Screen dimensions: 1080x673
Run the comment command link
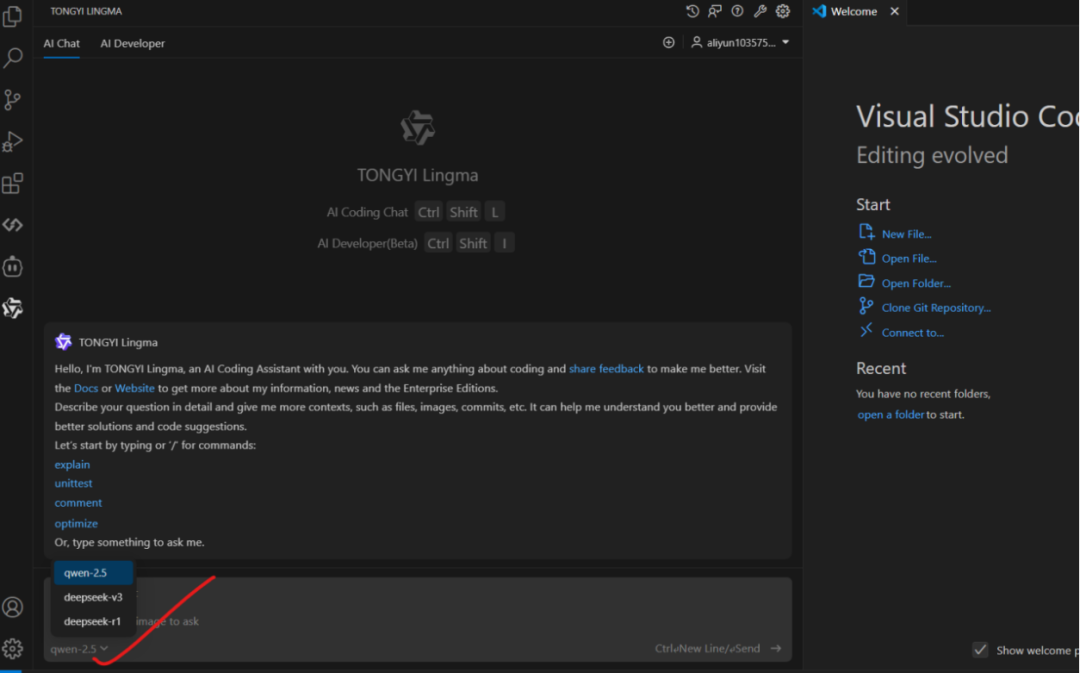tap(78, 503)
